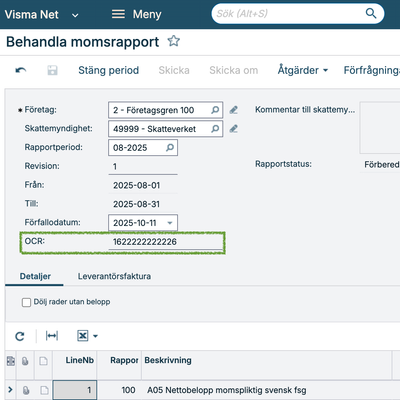Fit columns with the width arrows icon

click(x=52, y=336)
